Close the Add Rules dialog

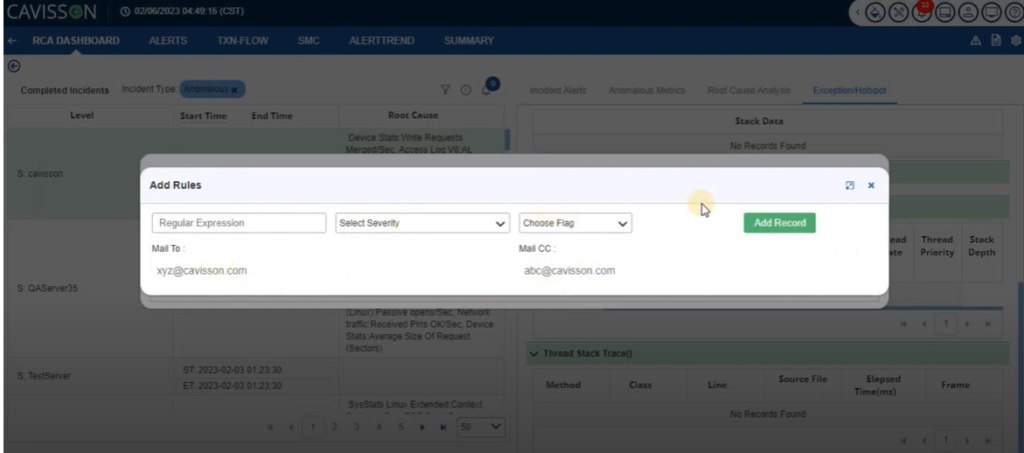(871, 185)
